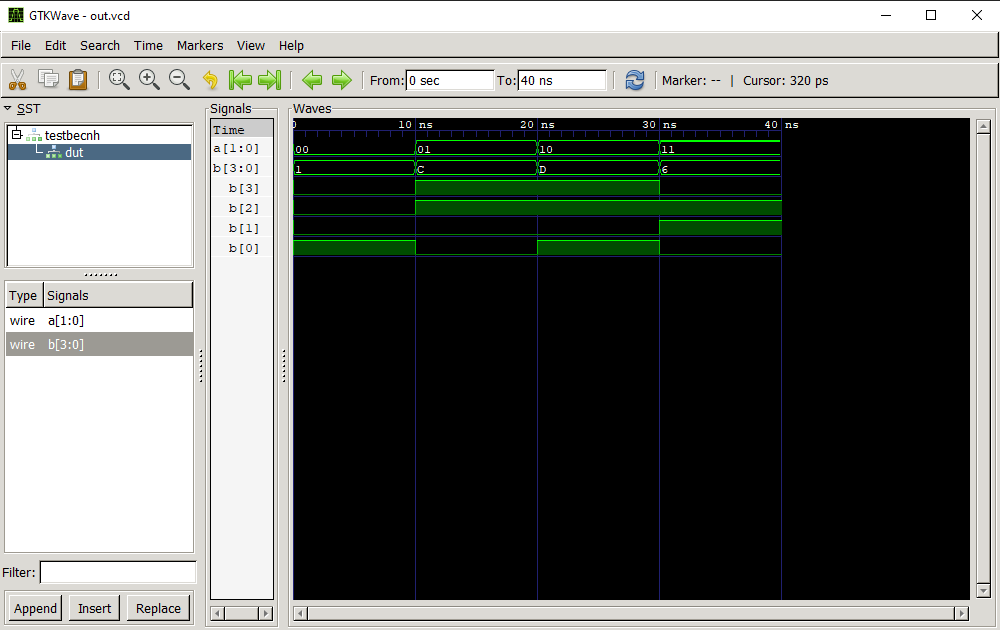Image resolution: width=1000 pixels, height=630 pixels.
Task: Collapse the SST panel disclosure triangle
Action: [8, 108]
